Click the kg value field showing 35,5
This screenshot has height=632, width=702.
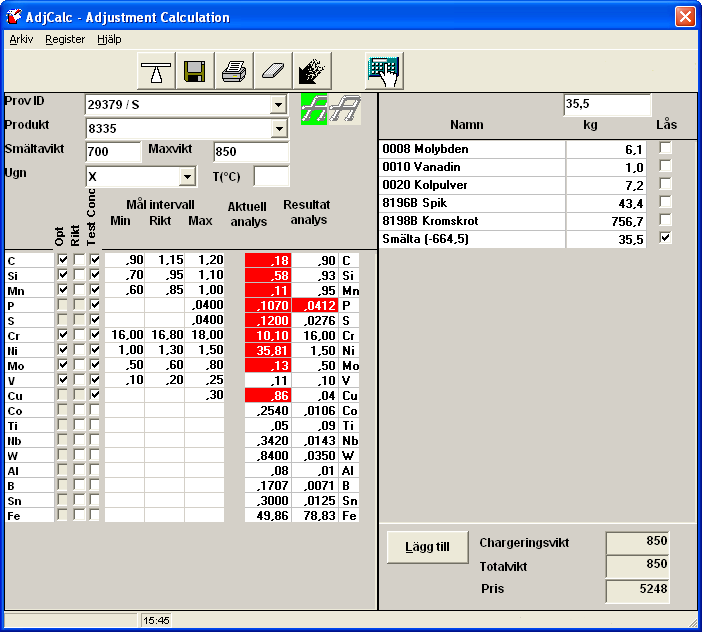pyautogui.click(x=607, y=104)
